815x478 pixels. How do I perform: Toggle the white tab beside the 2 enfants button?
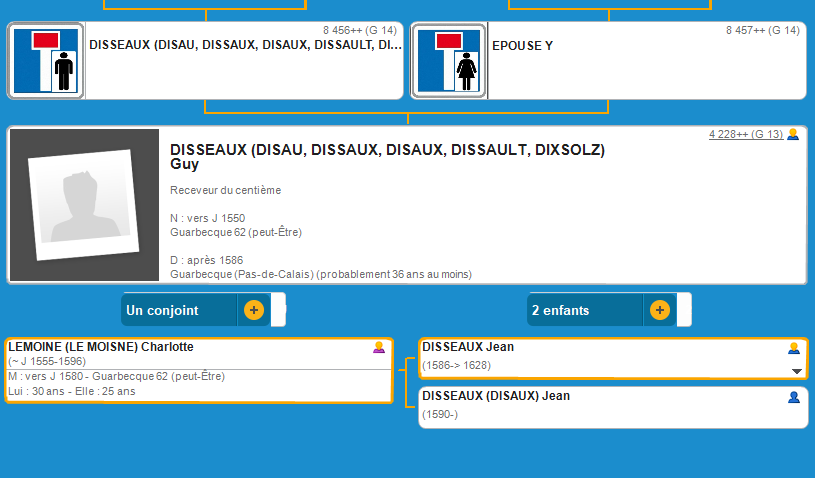[684, 310]
